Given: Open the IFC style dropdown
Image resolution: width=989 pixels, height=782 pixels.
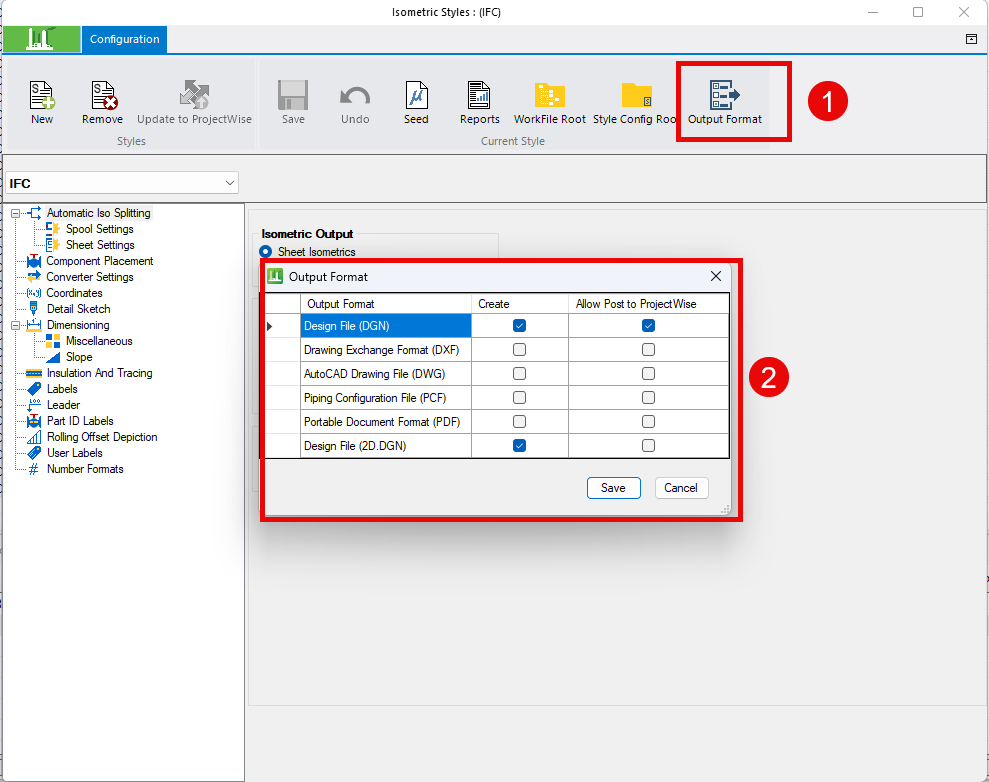Looking at the screenshot, I should pos(122,183).
